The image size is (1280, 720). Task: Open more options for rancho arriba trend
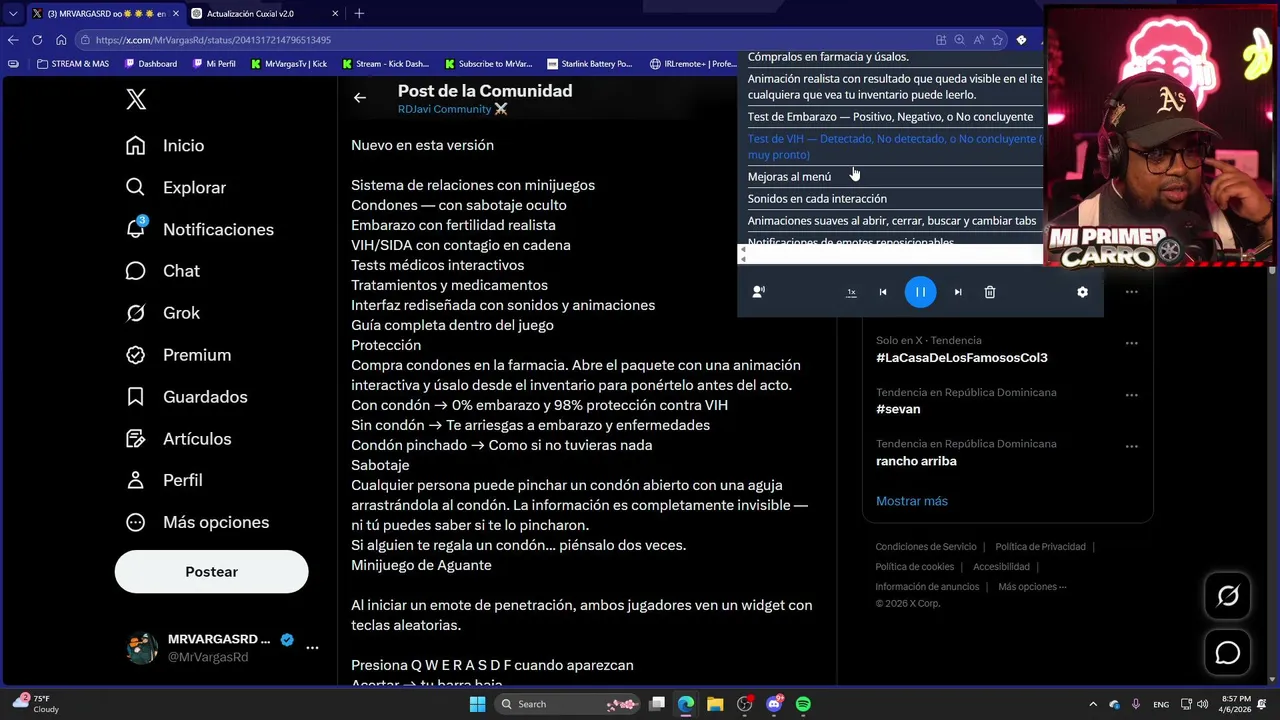tap(1131, 447)
